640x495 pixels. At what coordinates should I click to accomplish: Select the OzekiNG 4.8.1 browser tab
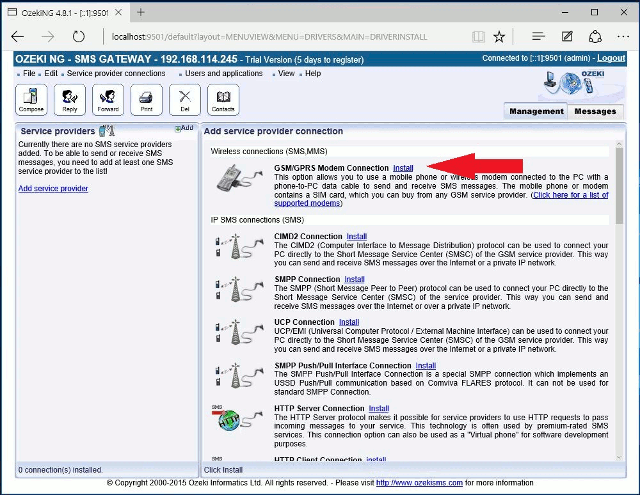65,13
